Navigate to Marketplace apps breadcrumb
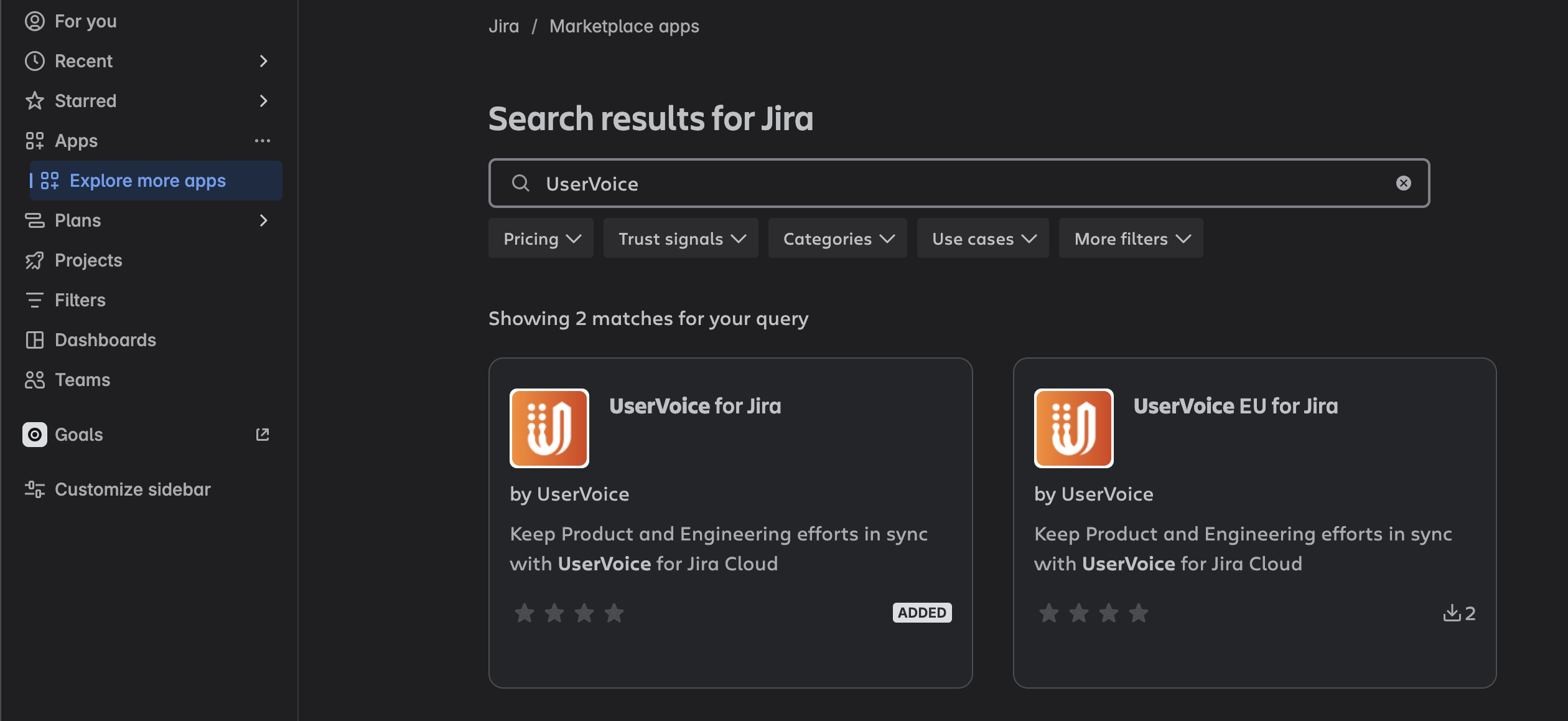1568x721 pixels. [x=623, y=26]
